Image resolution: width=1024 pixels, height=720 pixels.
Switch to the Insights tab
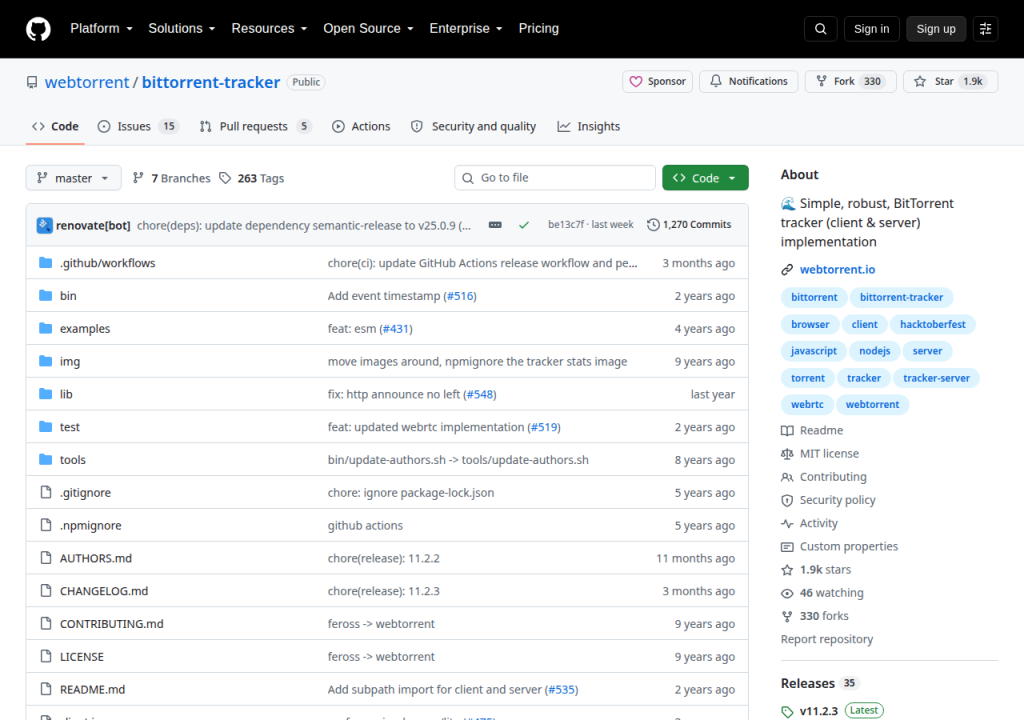coord(588,126)
